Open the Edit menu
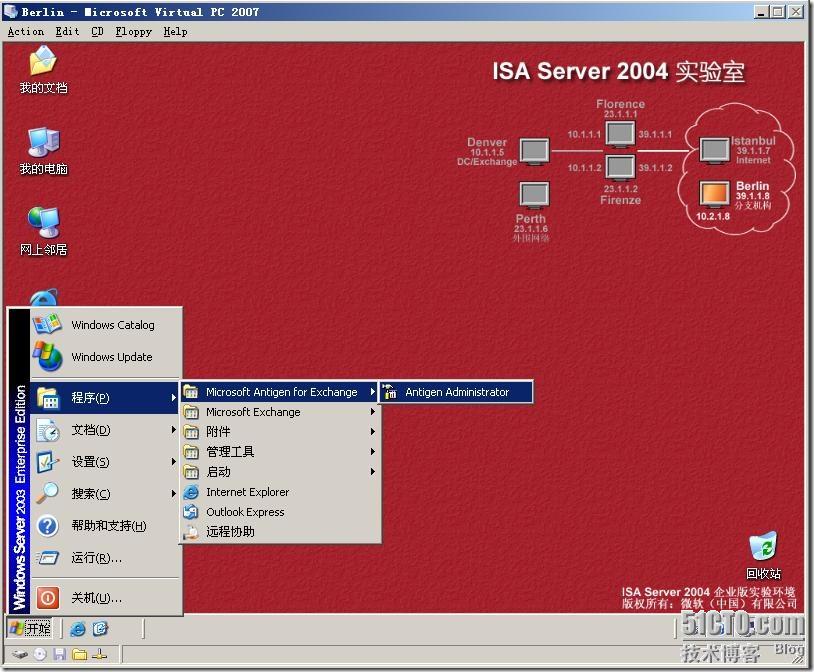The width and height of the screenshot is (814, 672). tap(67, 32)
